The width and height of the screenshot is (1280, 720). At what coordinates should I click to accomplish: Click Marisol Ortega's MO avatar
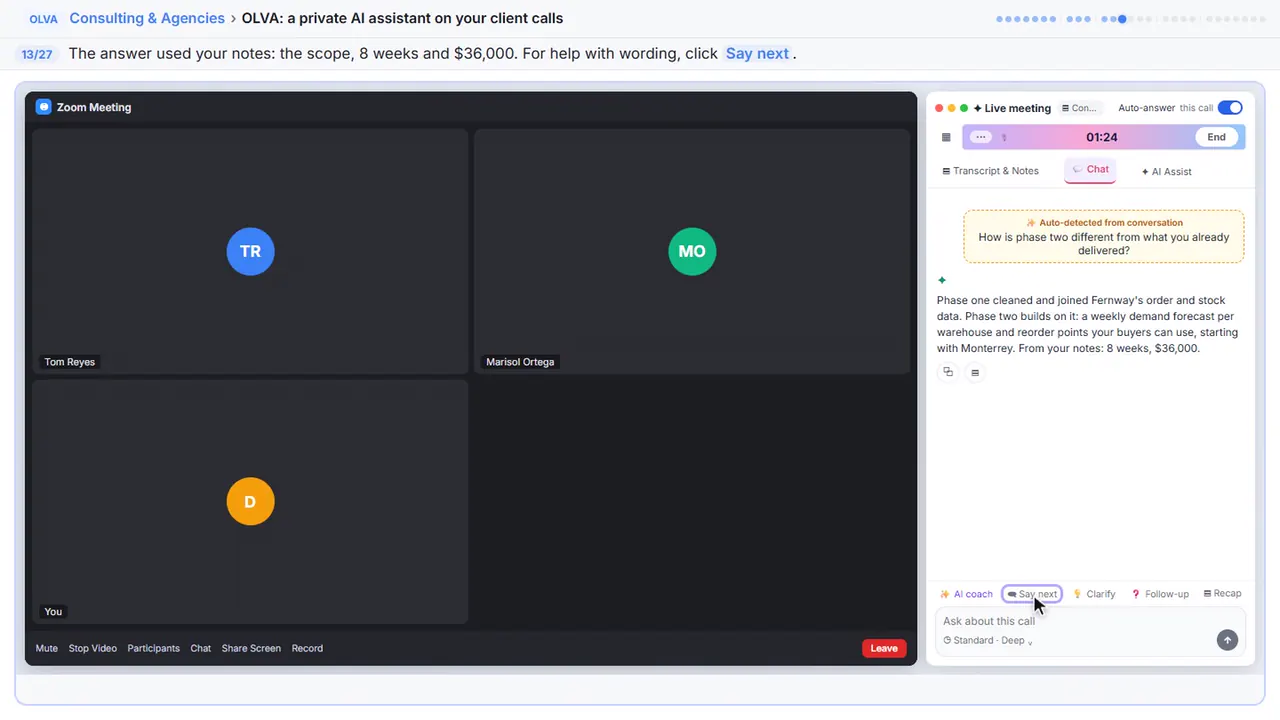click(x=692, y=251)
